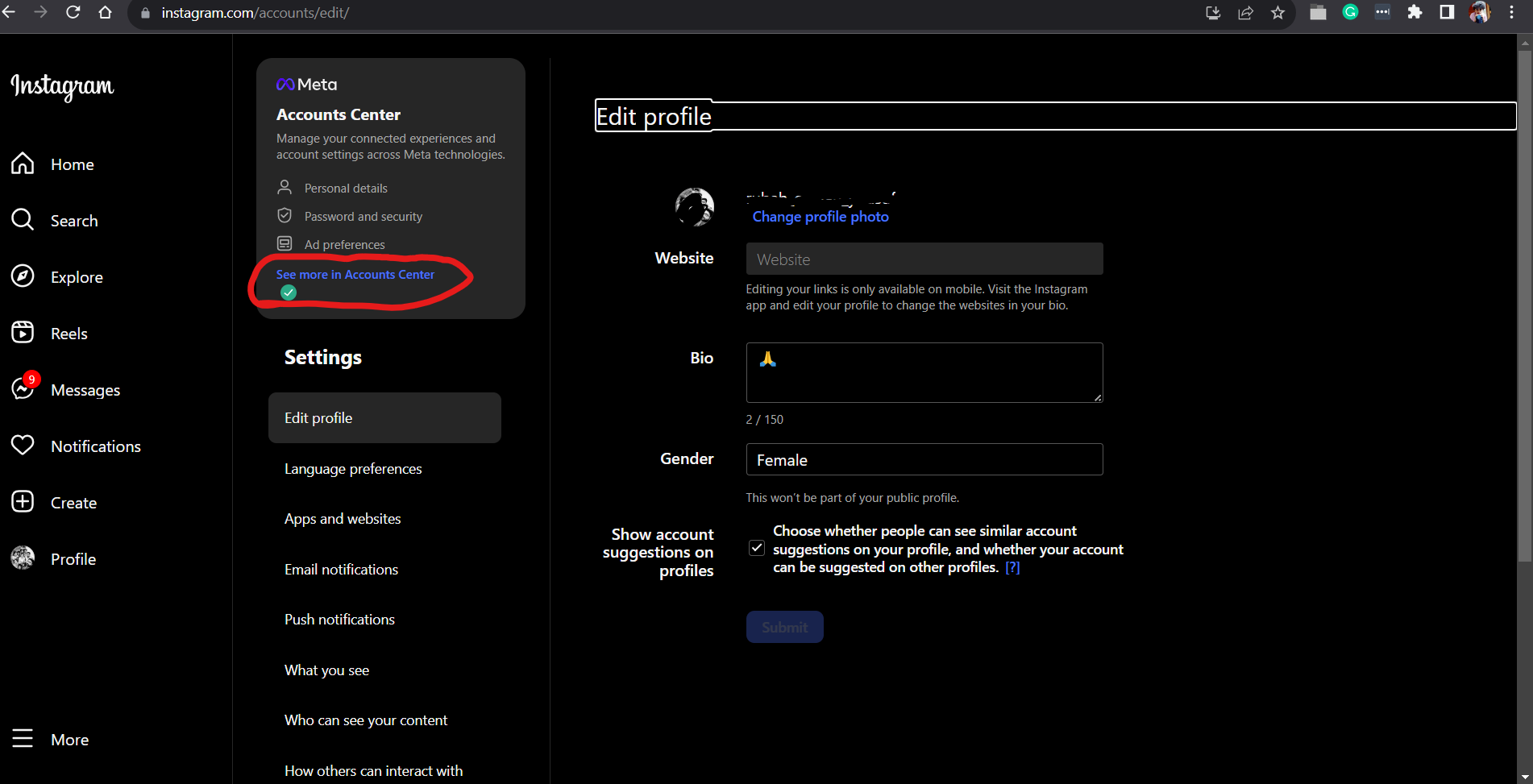
Task: Open Notifications from the sidebar
Action: tap(77, 446)
